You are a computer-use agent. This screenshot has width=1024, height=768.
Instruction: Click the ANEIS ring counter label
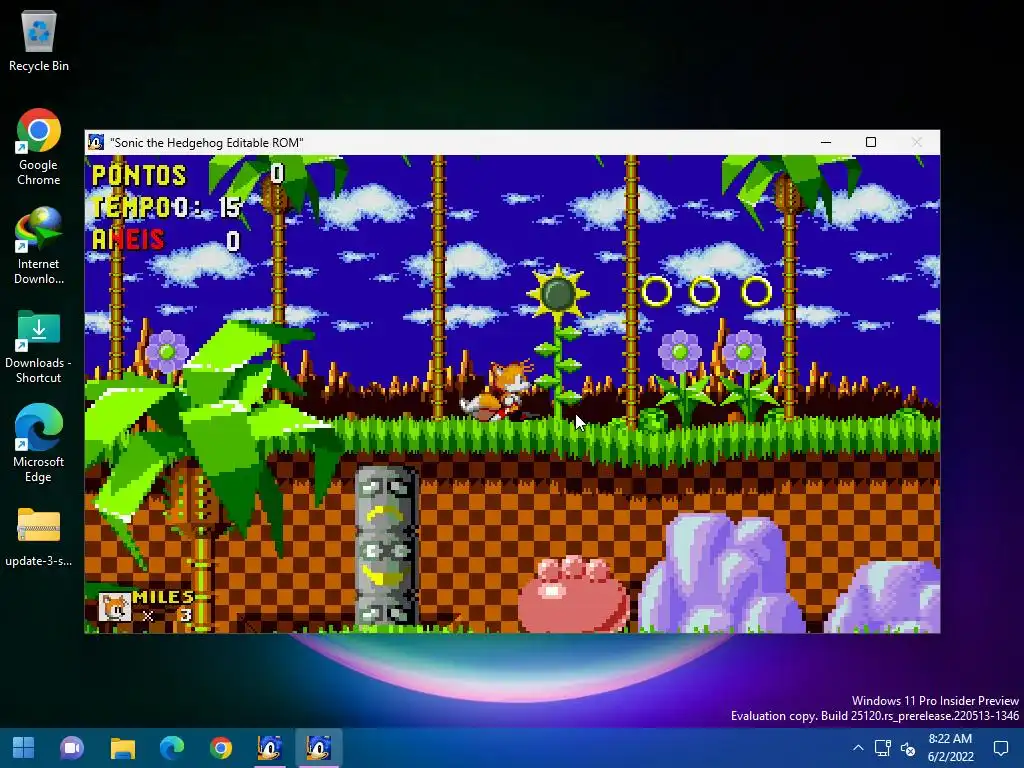(x=128, y=240)
